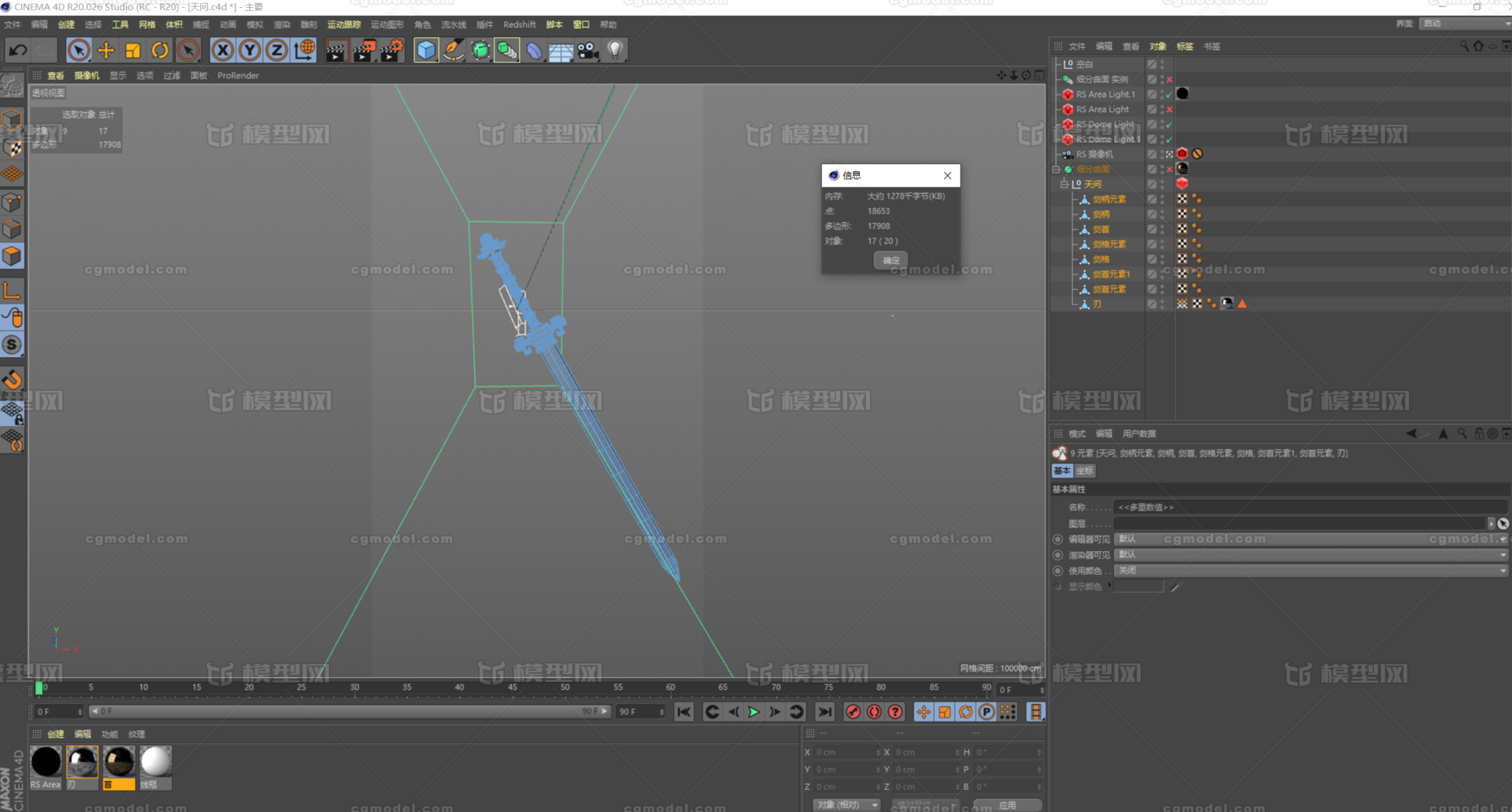The height and width of the screenshot is (812, 1512).
Task: Open the Redshift menu
Action: click(x=519, y=24)
